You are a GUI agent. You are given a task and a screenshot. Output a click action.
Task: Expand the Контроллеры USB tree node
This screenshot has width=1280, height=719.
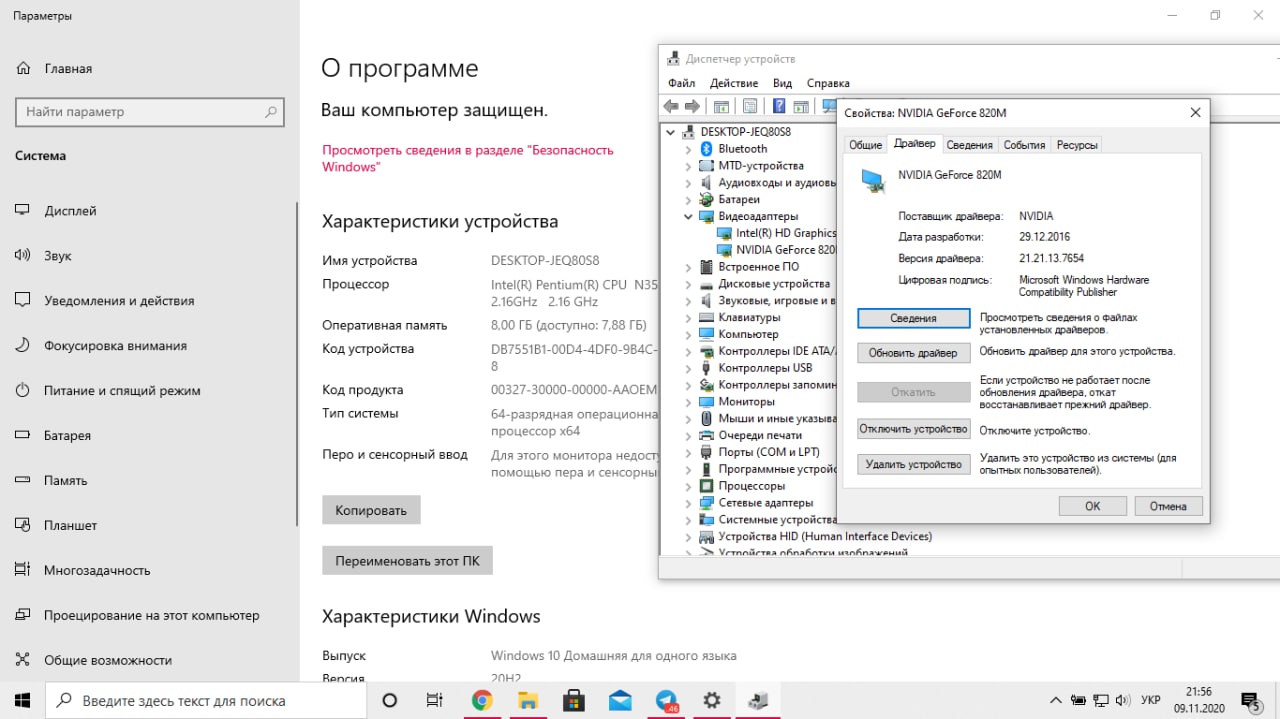coord(688,368)
